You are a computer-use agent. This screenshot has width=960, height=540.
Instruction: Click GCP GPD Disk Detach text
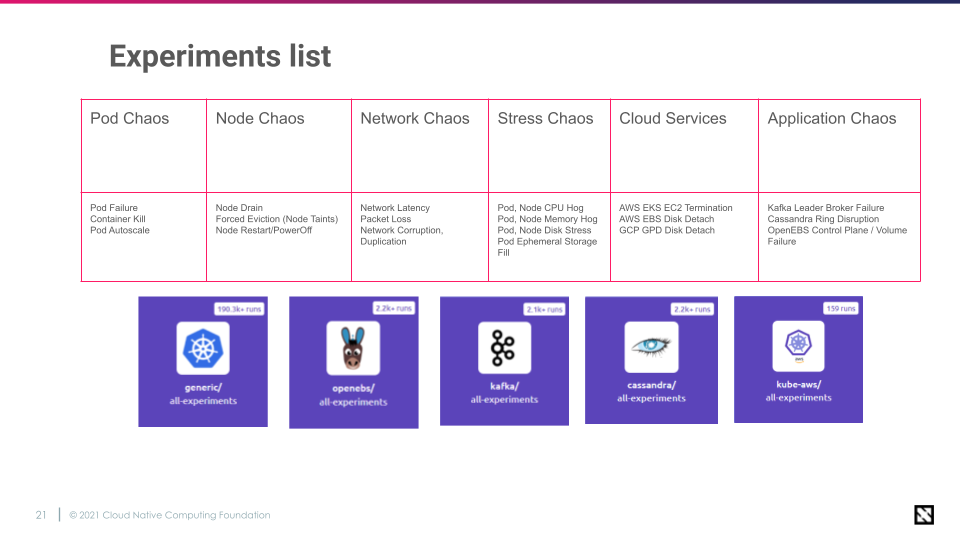coord(667,230)
